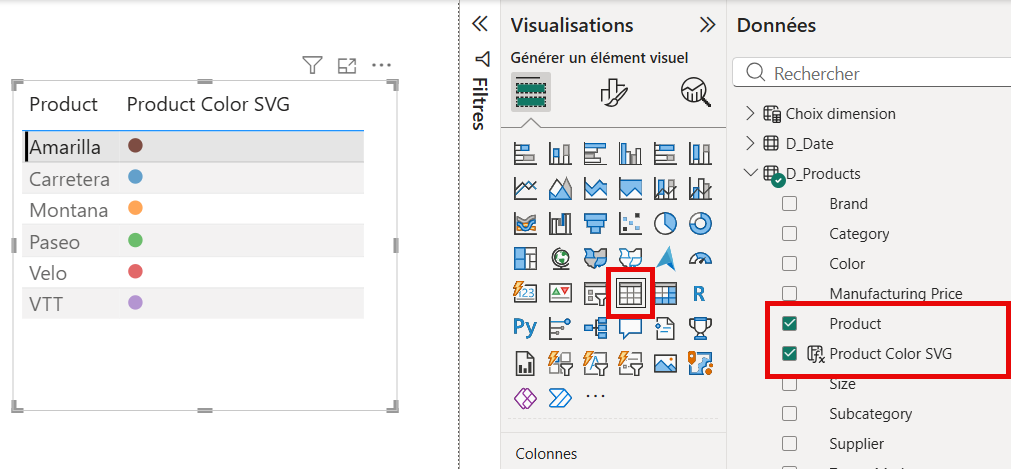Check the Brand field checkbox
The image size is (1011, 469).
pos(789,204)
